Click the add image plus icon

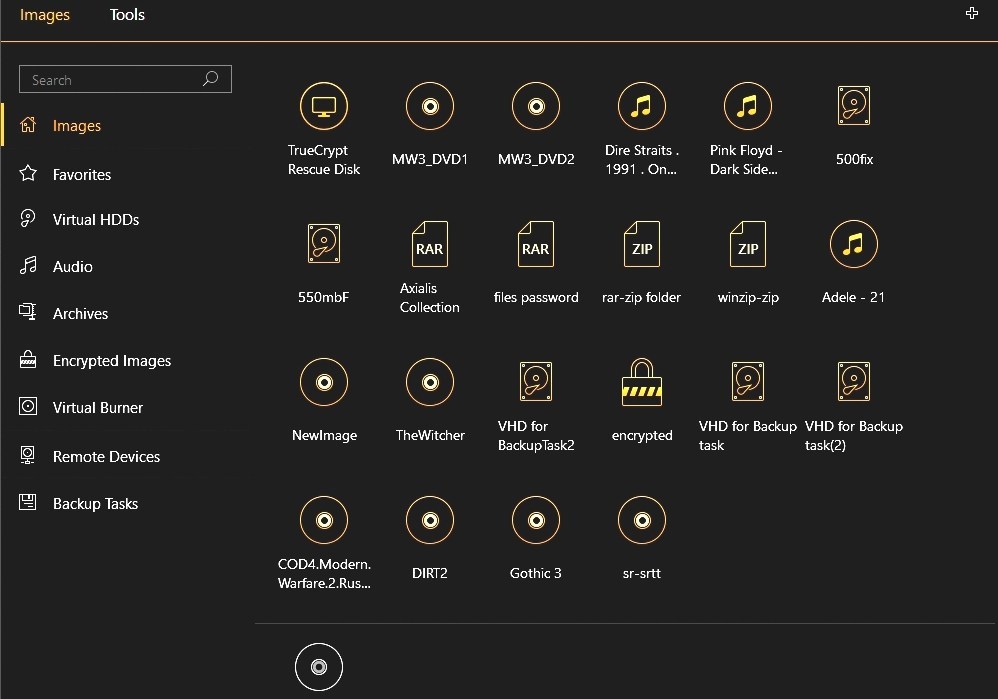(x=971, y=13)
